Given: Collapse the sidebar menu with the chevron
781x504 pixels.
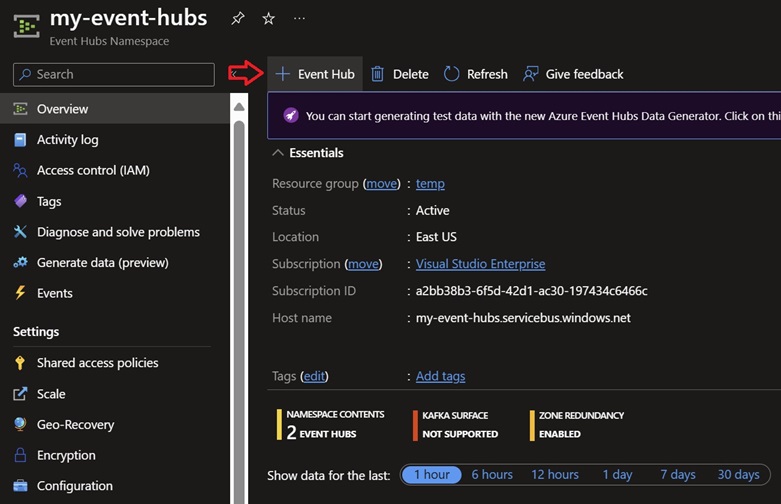Looking at the screenshot, I should [x=234, y=74].
